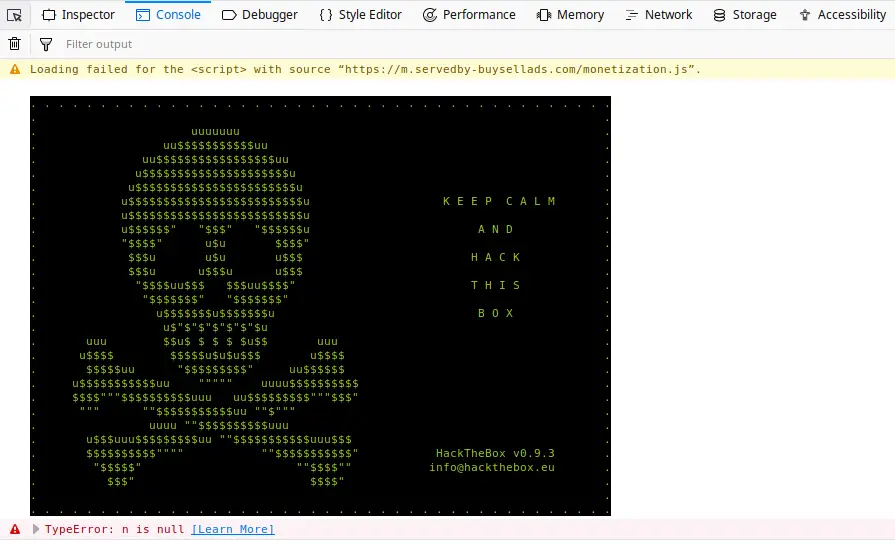Expand the TypeError stack trace

click(35, 529)
